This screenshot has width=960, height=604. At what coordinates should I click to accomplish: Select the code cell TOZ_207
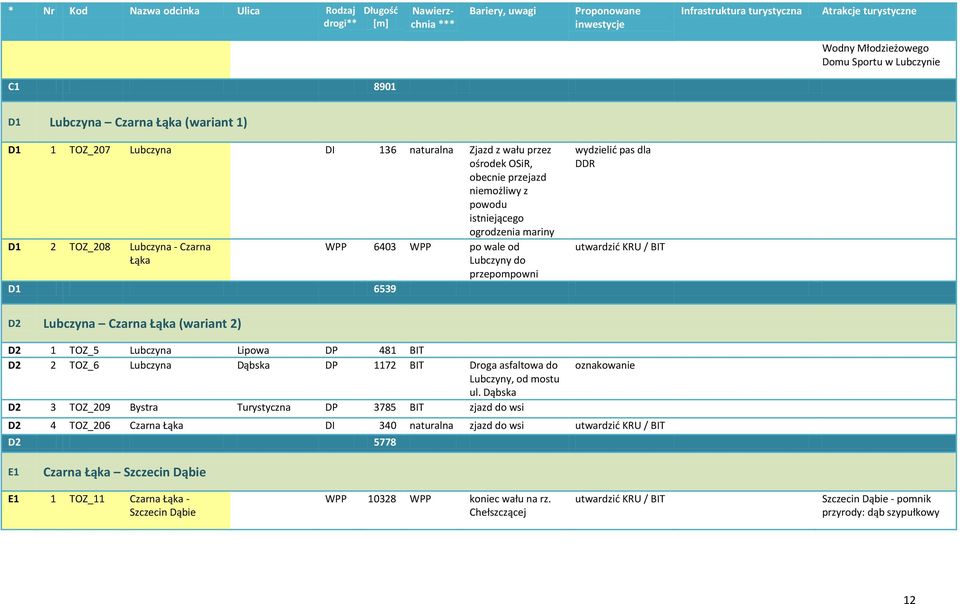89,150
